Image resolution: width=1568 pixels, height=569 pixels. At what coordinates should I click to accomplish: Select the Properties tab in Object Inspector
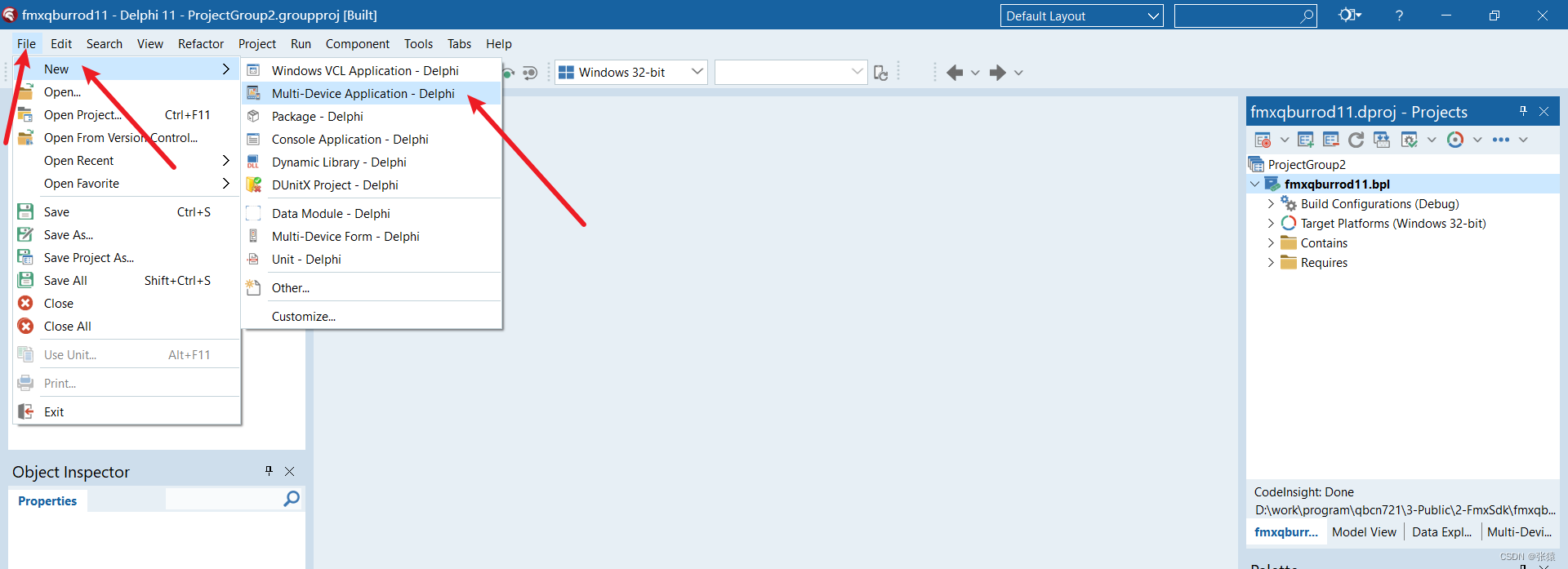pyautogui.click(x=47, y=500)
